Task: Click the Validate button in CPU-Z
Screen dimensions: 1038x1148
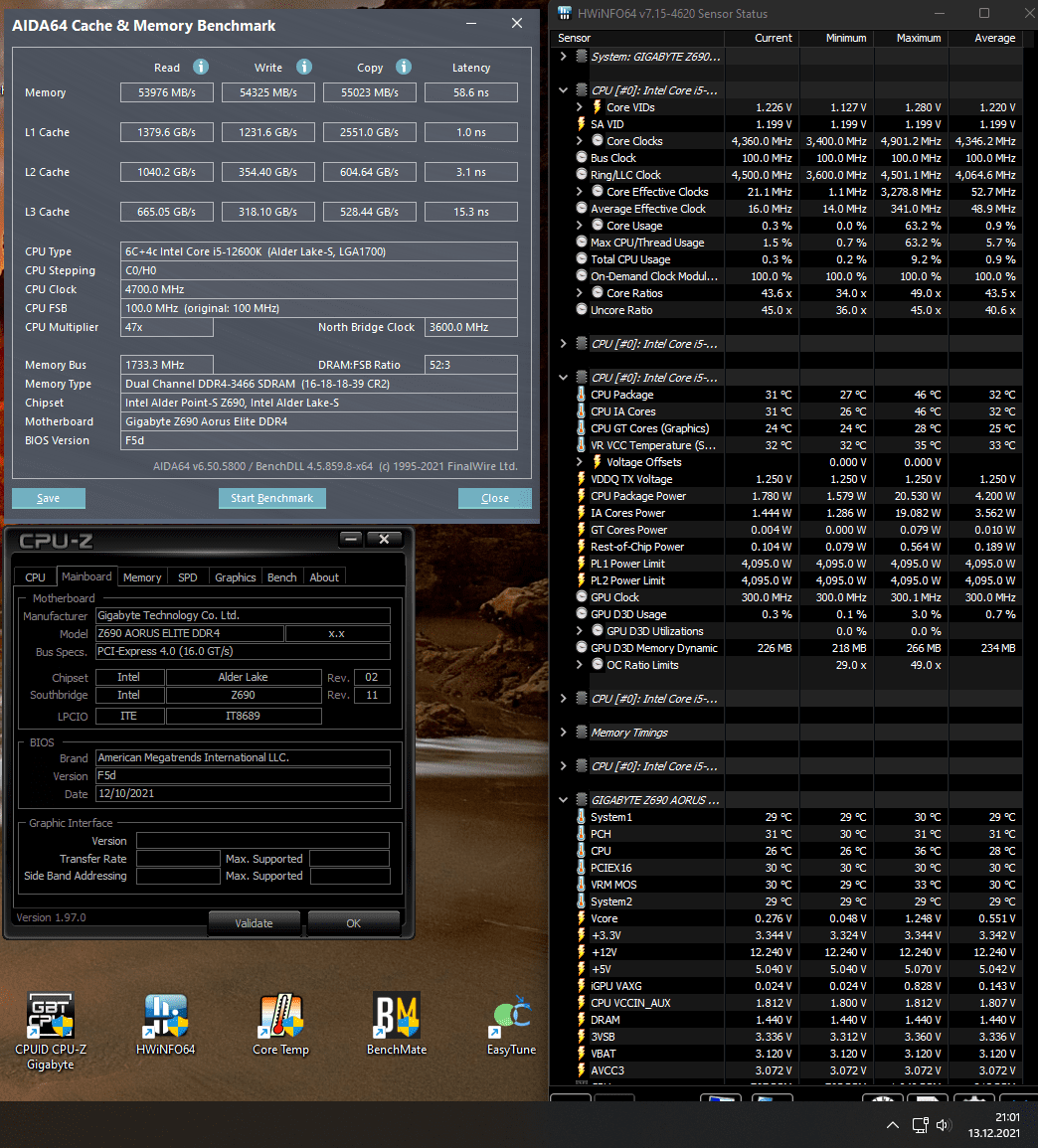Action: click(x=255, y=923)
